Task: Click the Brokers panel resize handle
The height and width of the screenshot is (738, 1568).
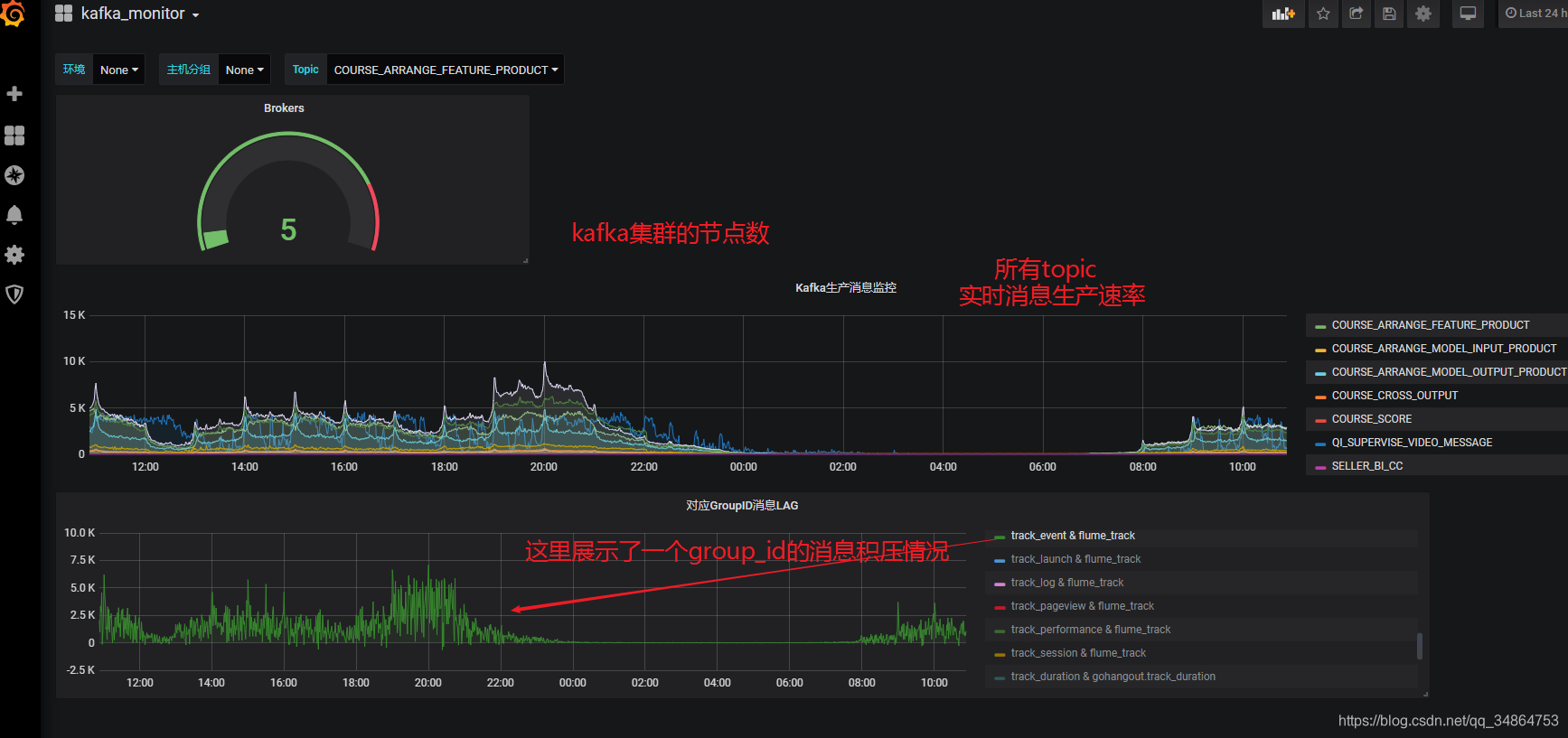Action: 525,260
